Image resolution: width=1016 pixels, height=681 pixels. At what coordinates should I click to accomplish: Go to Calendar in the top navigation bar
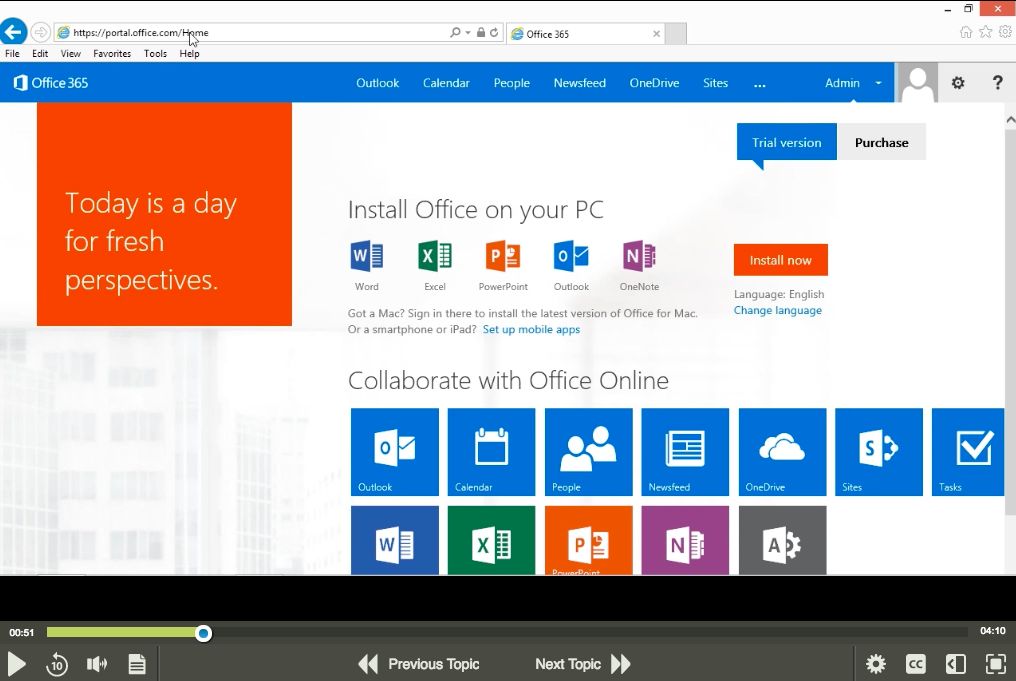446,83
